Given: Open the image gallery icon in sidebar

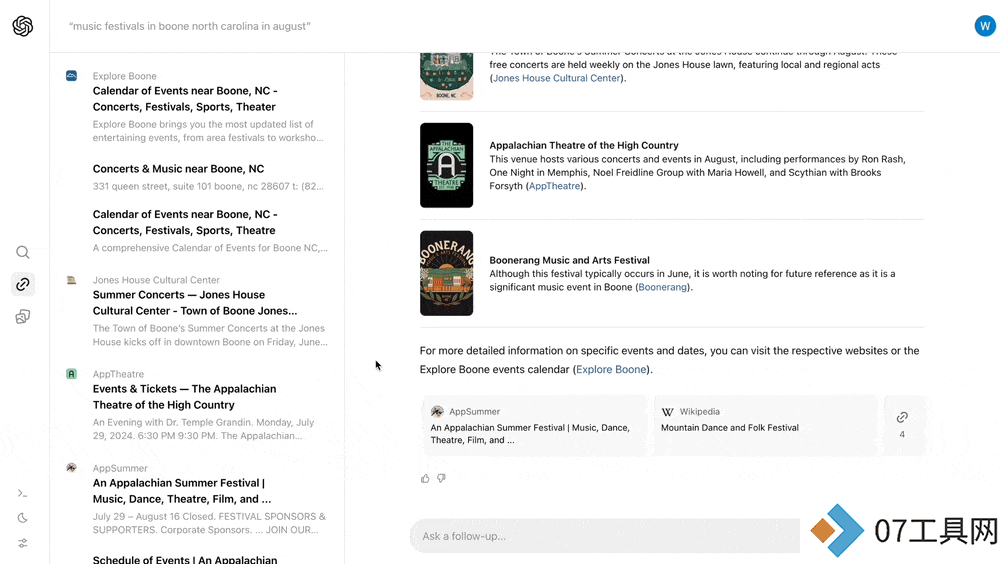Looking at the screenshot, I should (x=23, y=316).
